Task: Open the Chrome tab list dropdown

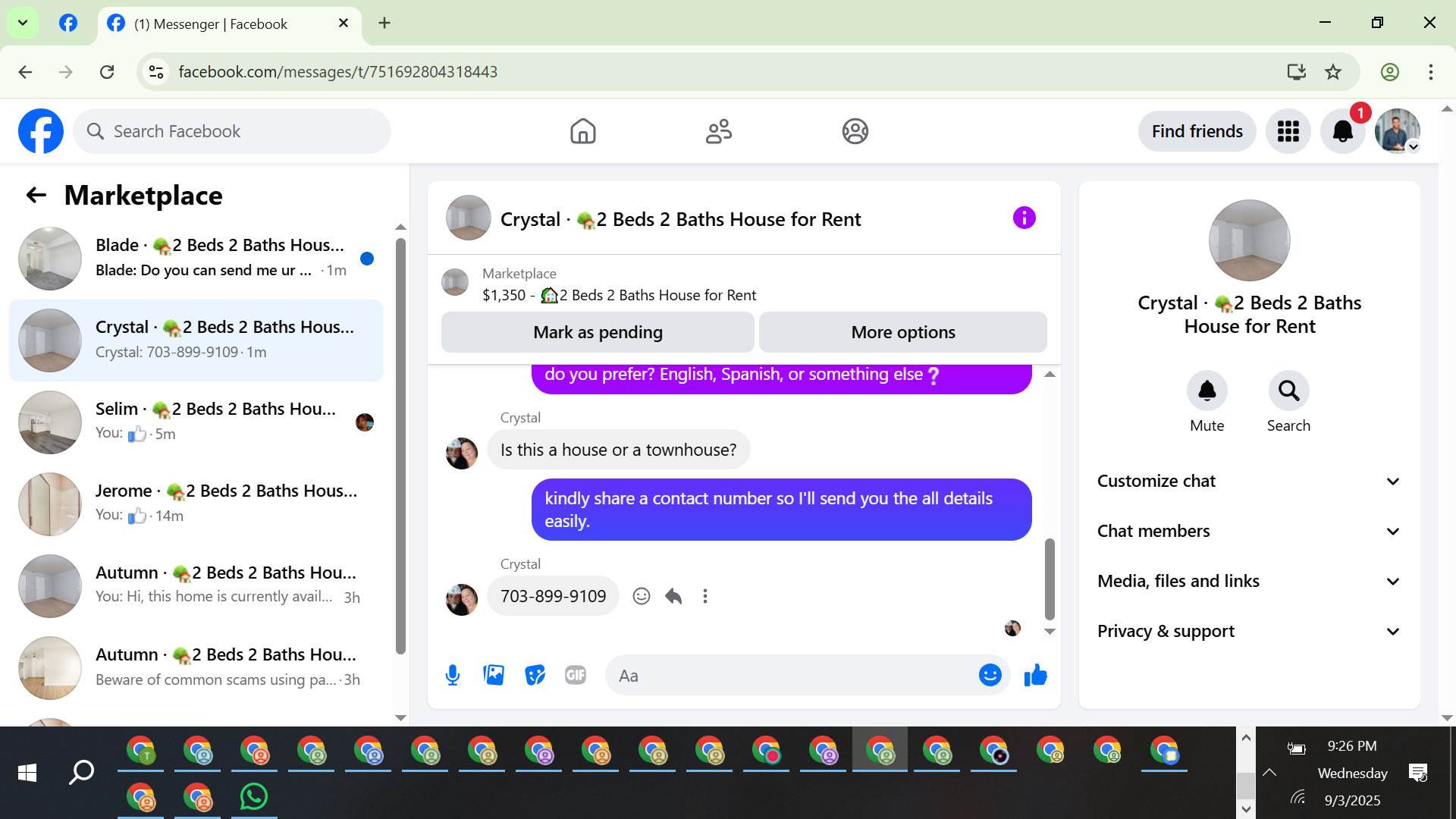Action: tap(23, 23)
